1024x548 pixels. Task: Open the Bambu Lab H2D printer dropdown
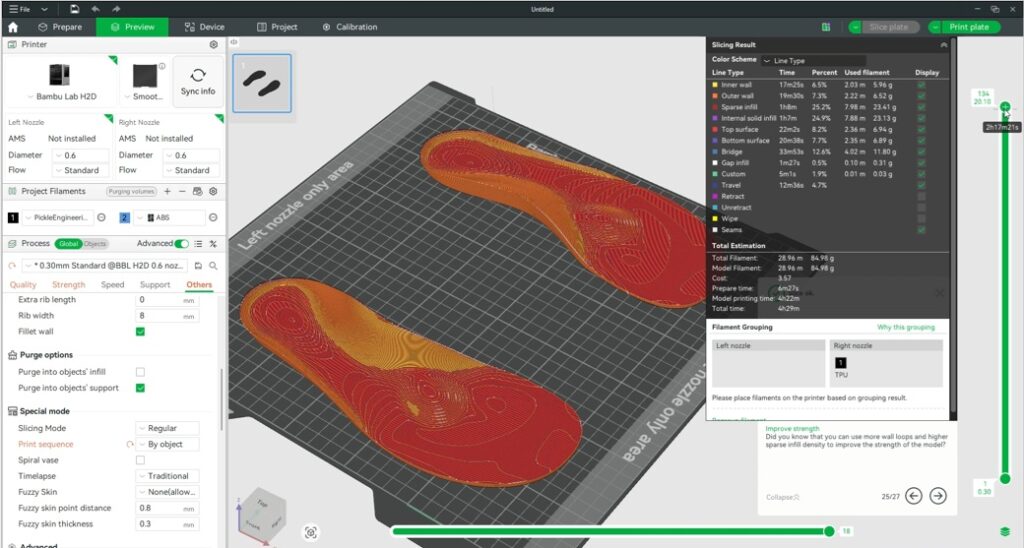click(61, 96)
